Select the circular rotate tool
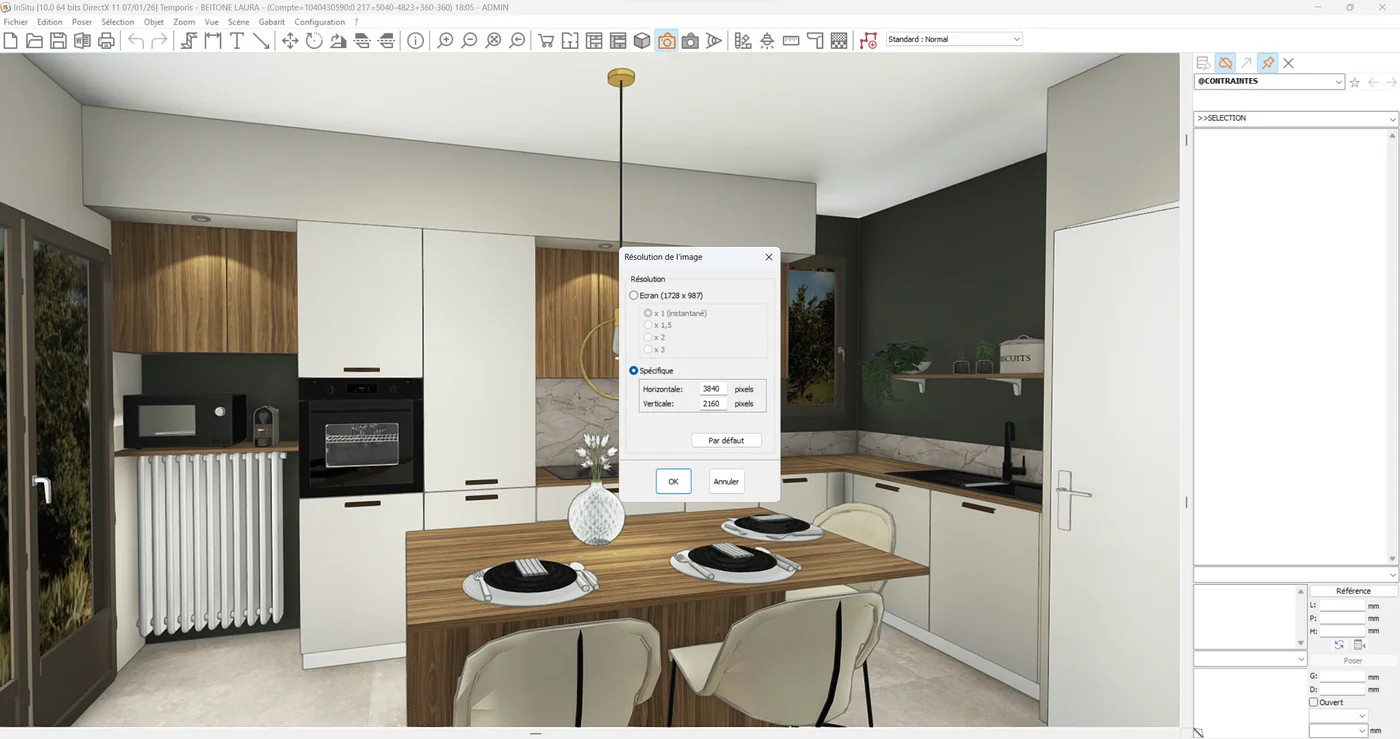The width and height of the screenshot is (1400, 739). (x=314, y=41)
